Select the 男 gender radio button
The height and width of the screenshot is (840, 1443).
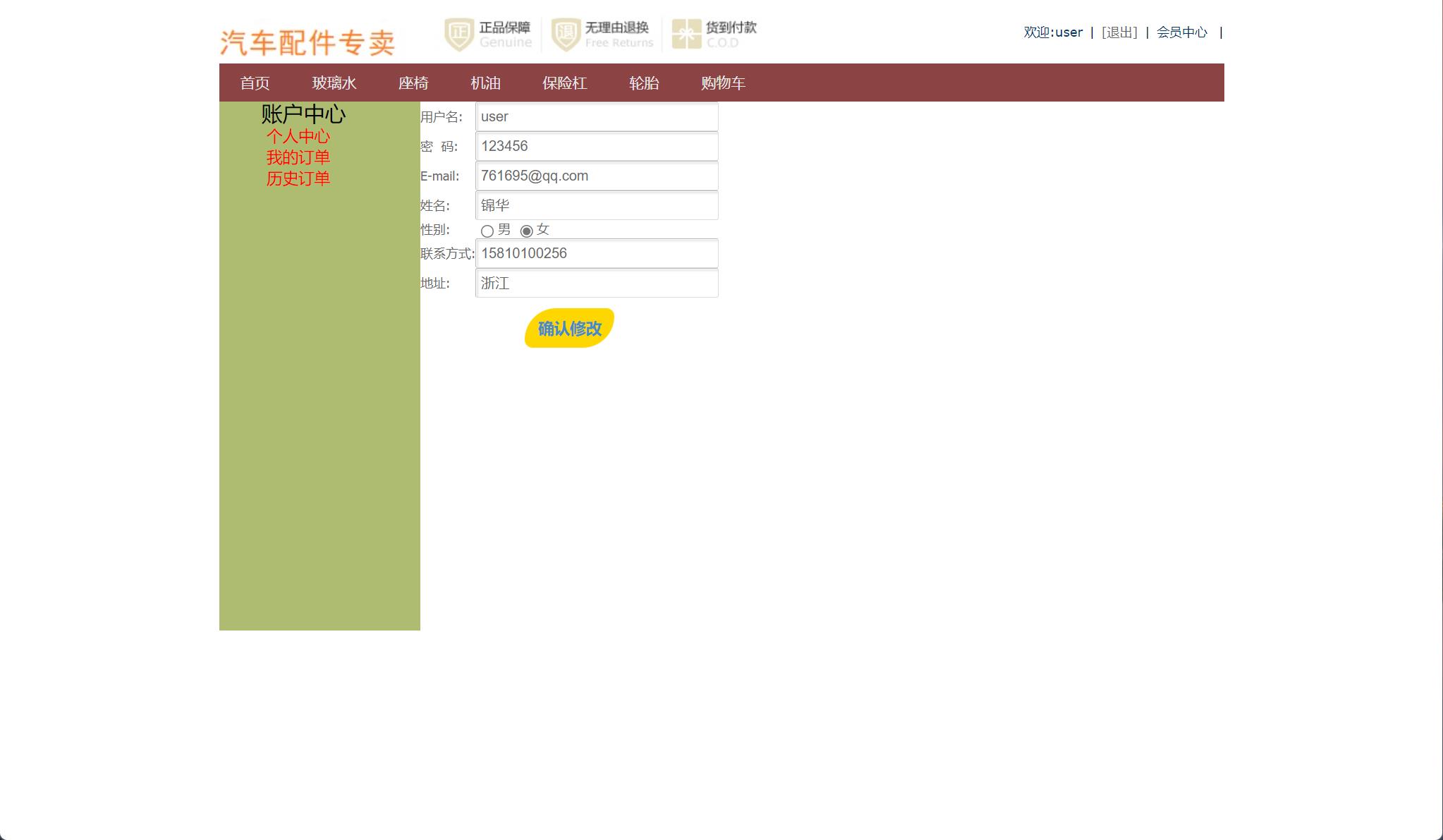pos(487,230)
